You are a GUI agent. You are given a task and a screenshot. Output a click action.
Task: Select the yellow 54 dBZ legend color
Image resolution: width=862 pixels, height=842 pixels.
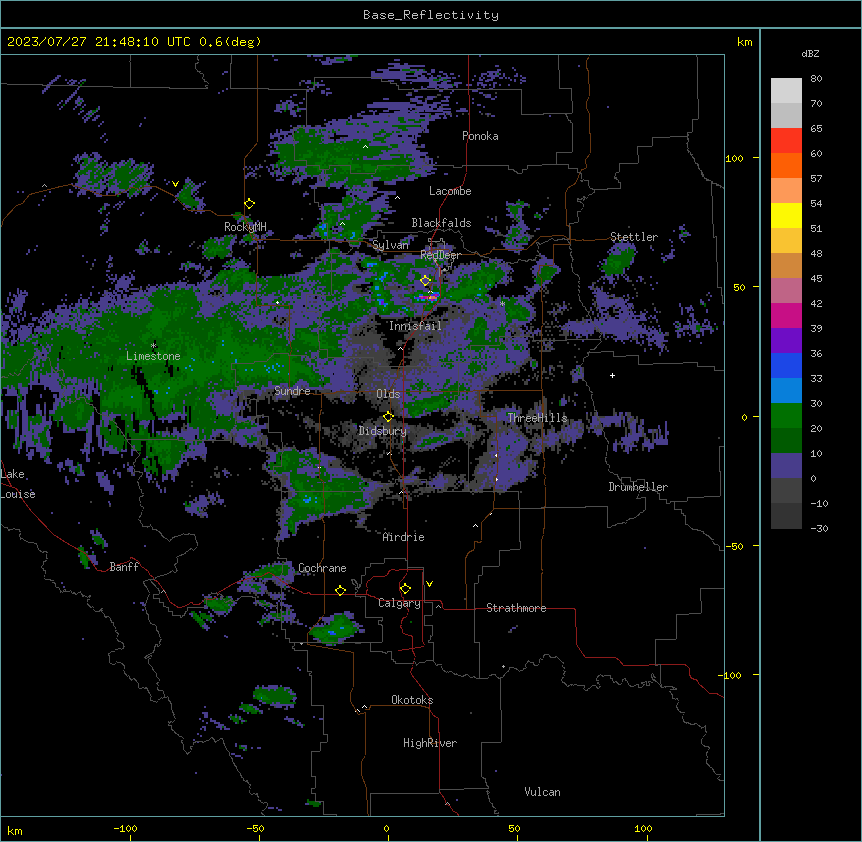coord(786,215)
